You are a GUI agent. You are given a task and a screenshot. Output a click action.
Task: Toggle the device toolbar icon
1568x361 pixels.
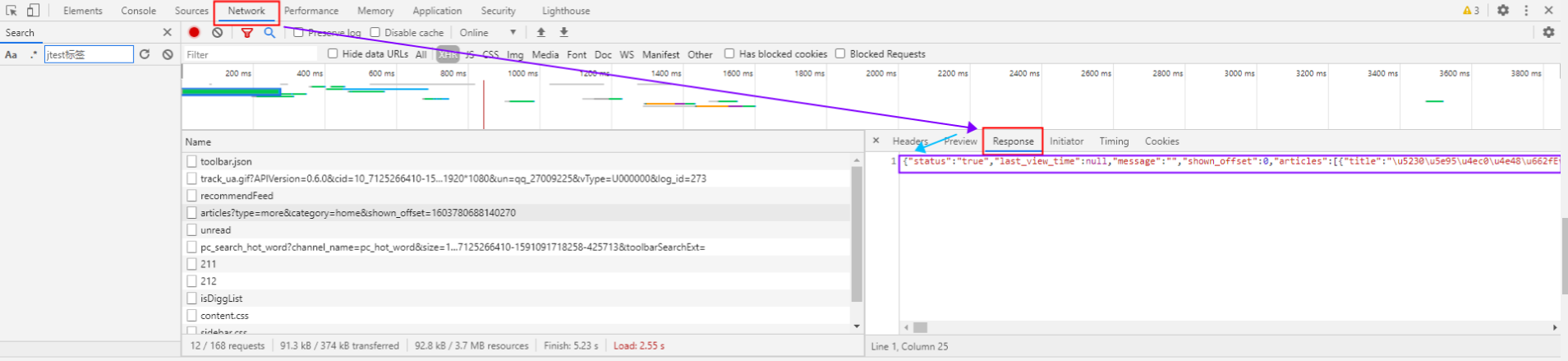pos(33,11)
